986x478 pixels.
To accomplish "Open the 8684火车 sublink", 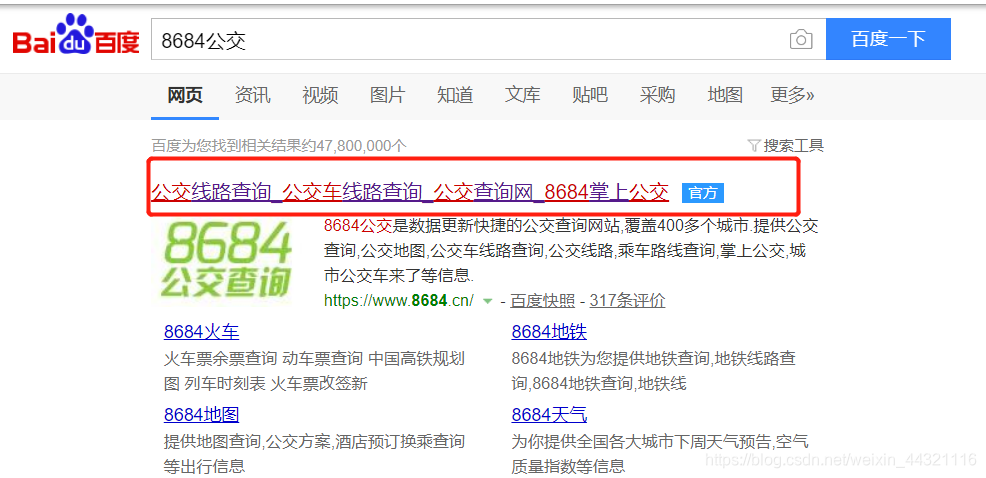I will pos(201,332).
